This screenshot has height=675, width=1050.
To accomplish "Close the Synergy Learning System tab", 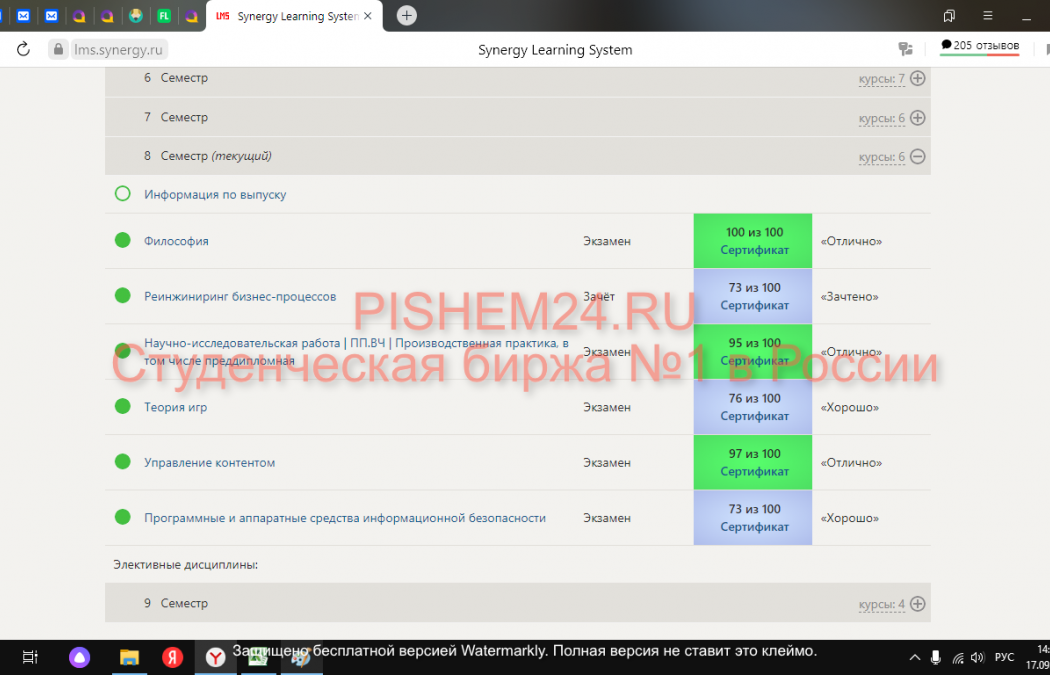I will (368, 16).
